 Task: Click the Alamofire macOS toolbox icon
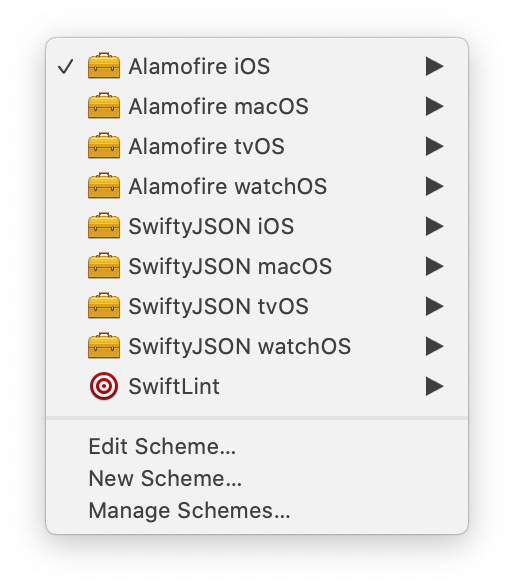click(x=104, y=106)
